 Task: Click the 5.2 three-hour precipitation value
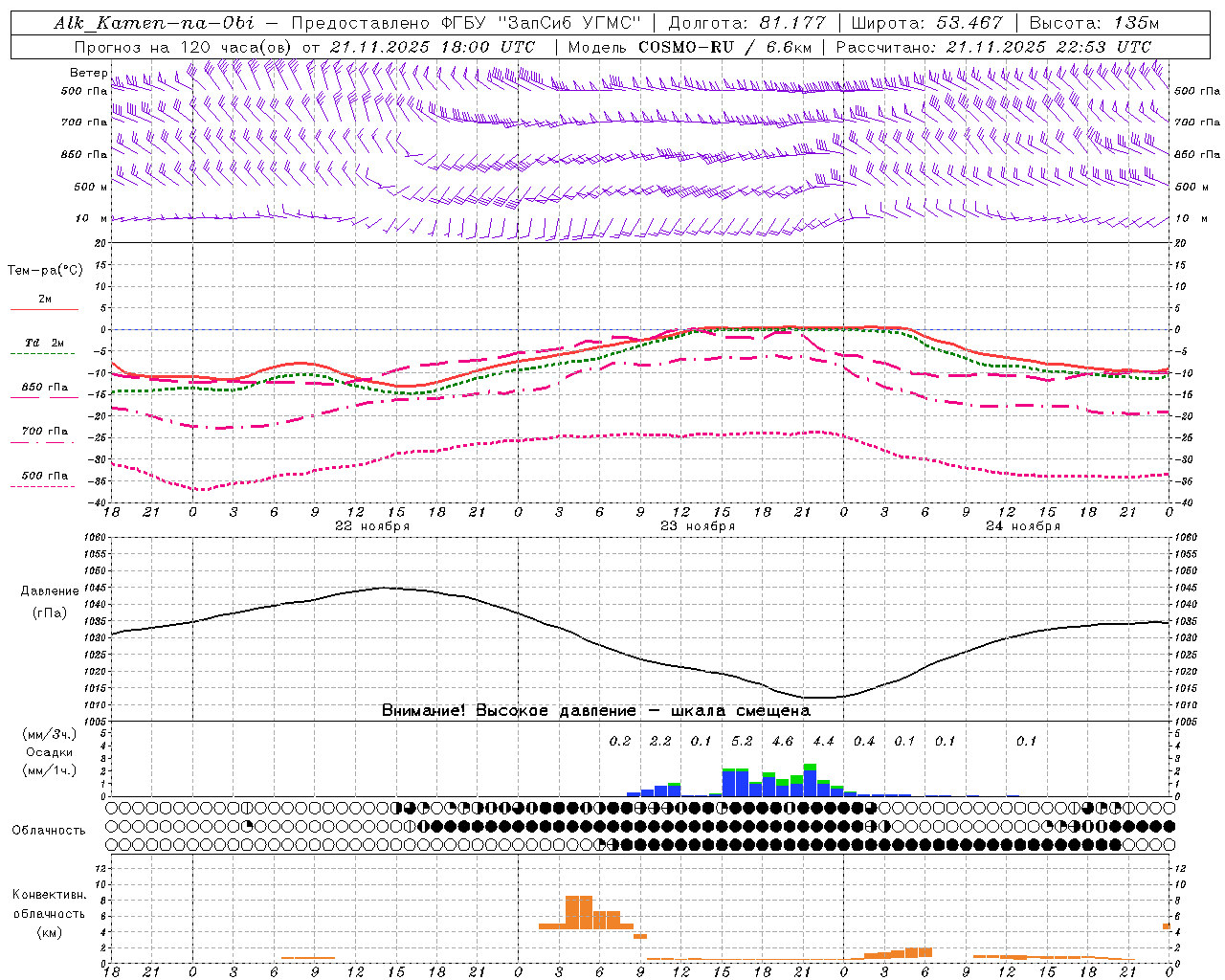pyautogui.click(x=742, y=741)
